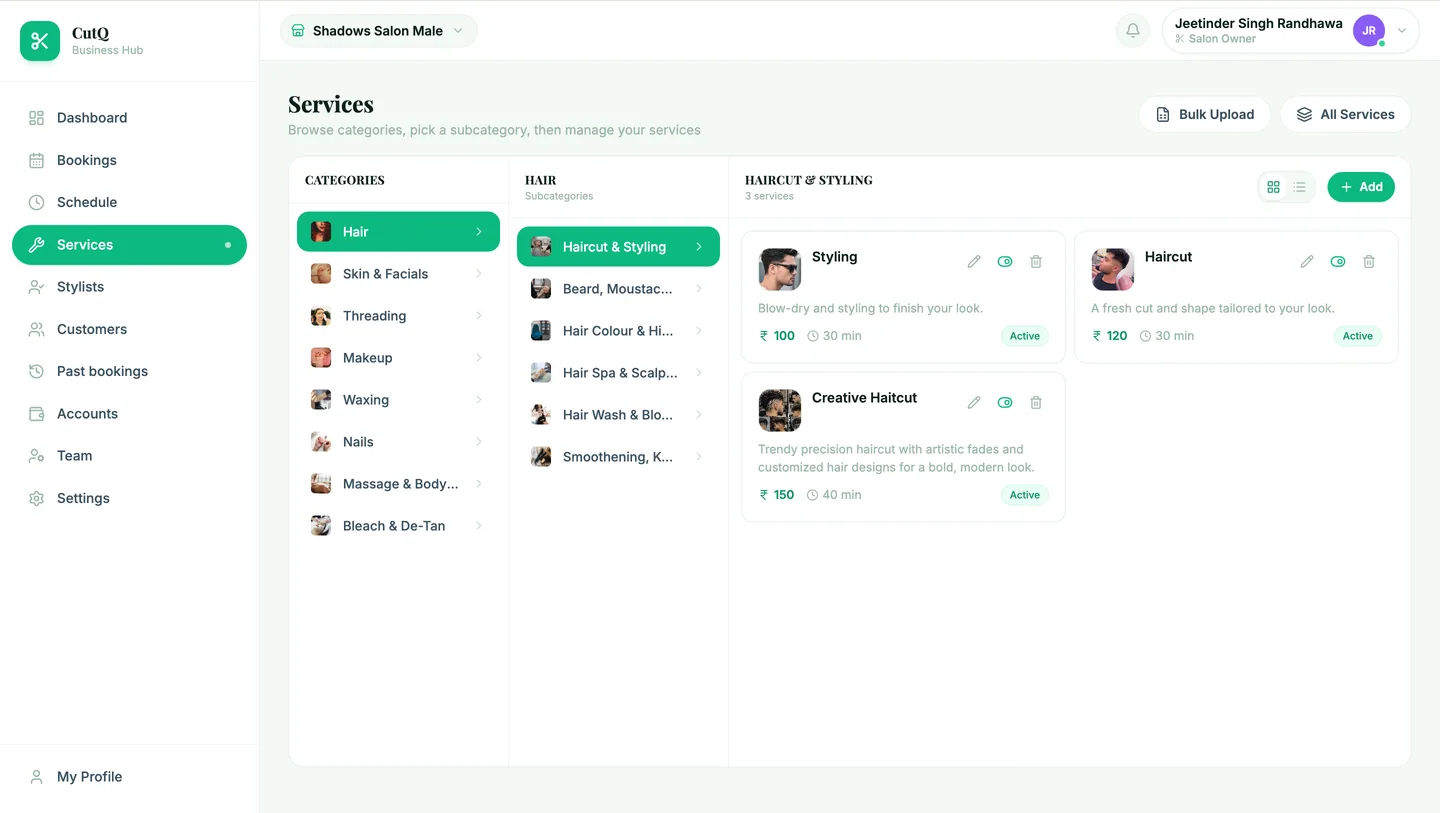
Task: Switch to list view icon
Action: 1299,187
